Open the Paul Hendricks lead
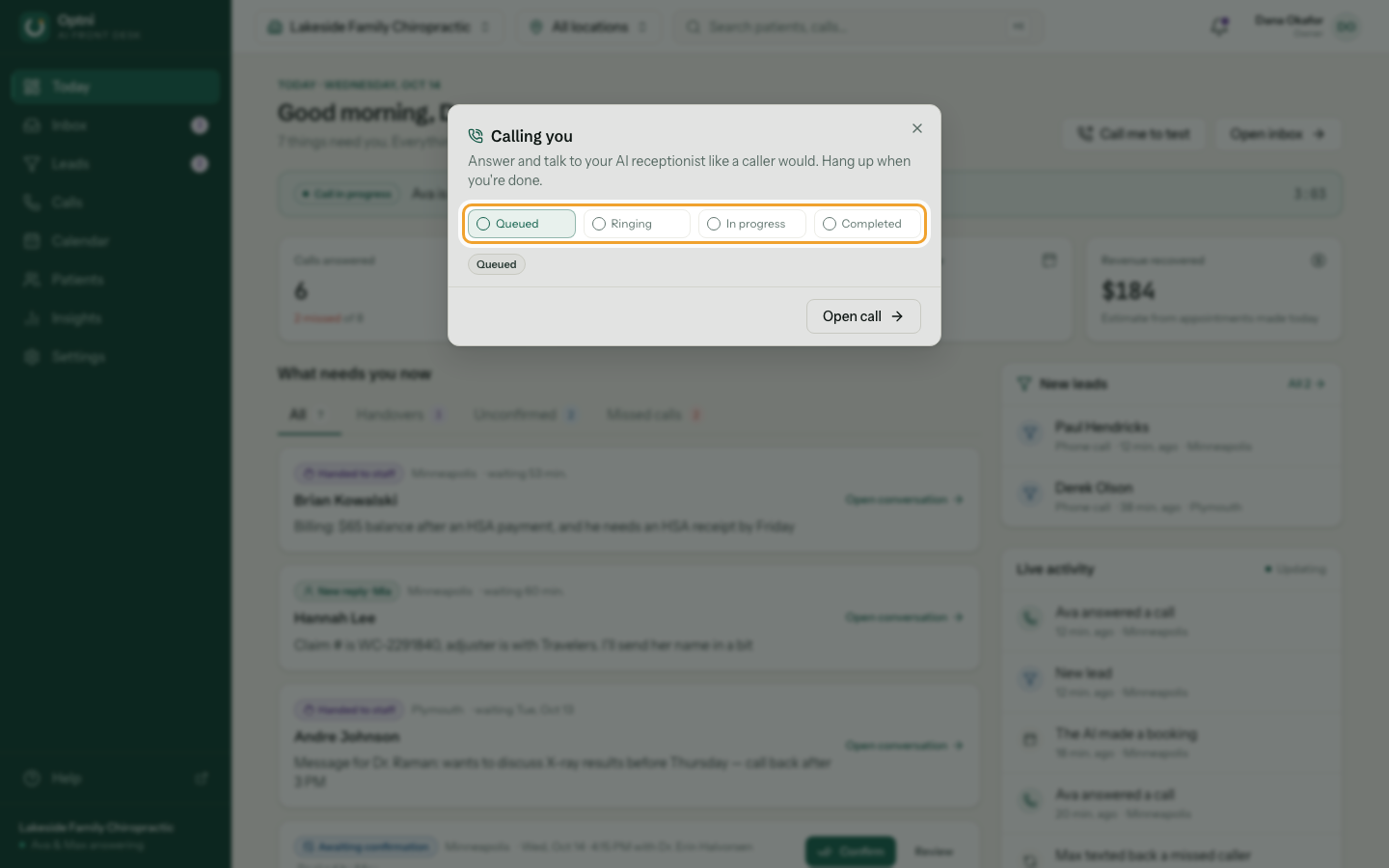The image size is (1389, 868). click(x=1171, y=436)
